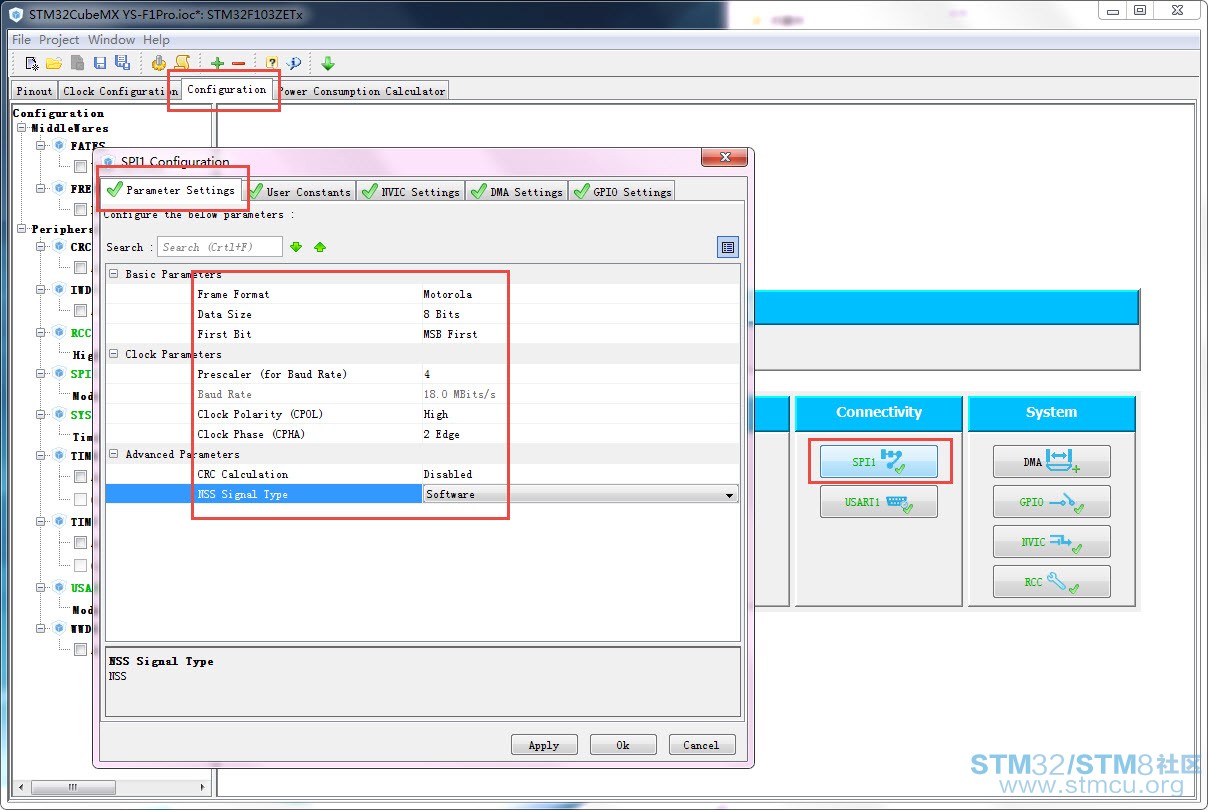1208x810 pixels.
Task: Click the red minus toolbar icon
Action: pos(239,63)
